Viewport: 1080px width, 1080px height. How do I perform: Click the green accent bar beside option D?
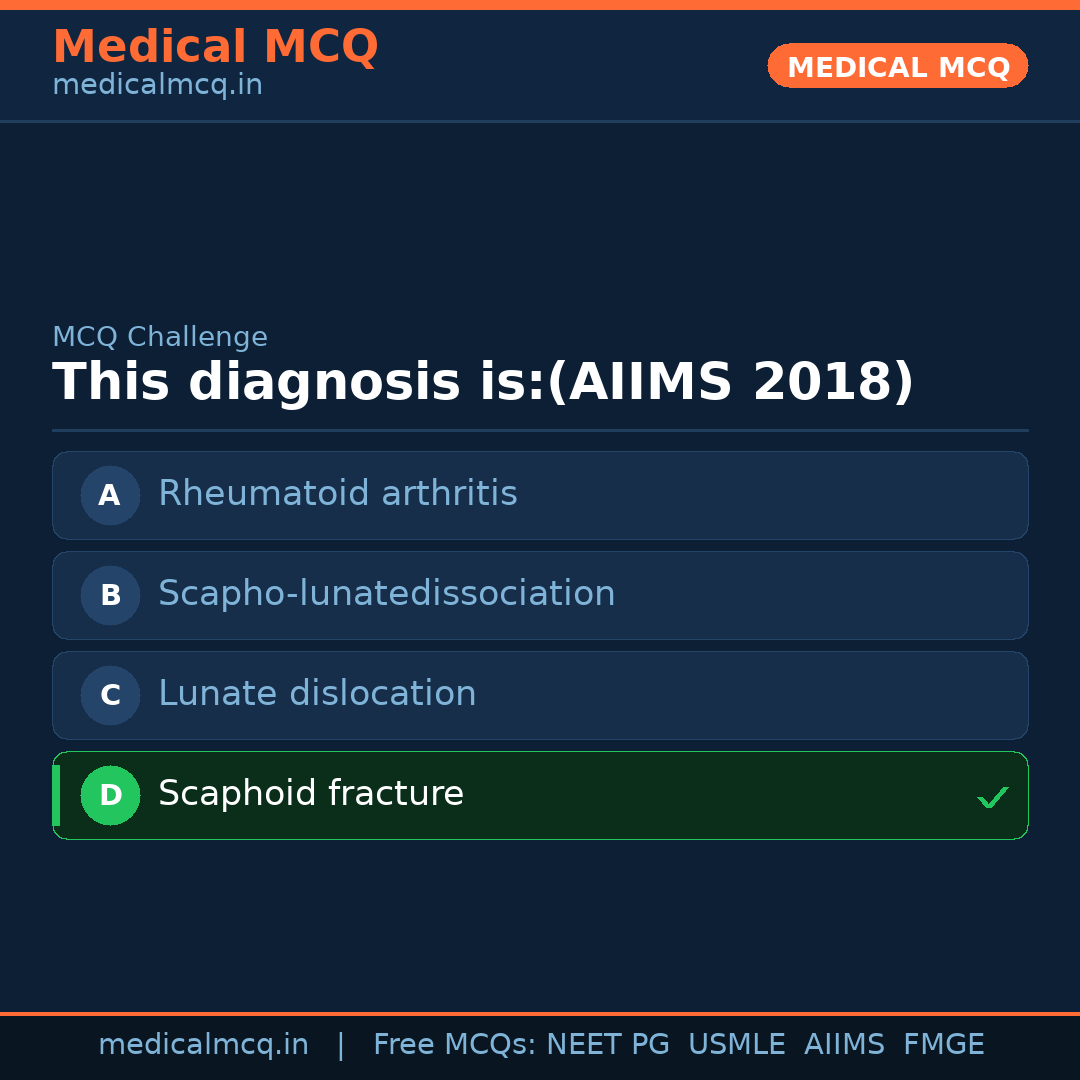[56, 795]
